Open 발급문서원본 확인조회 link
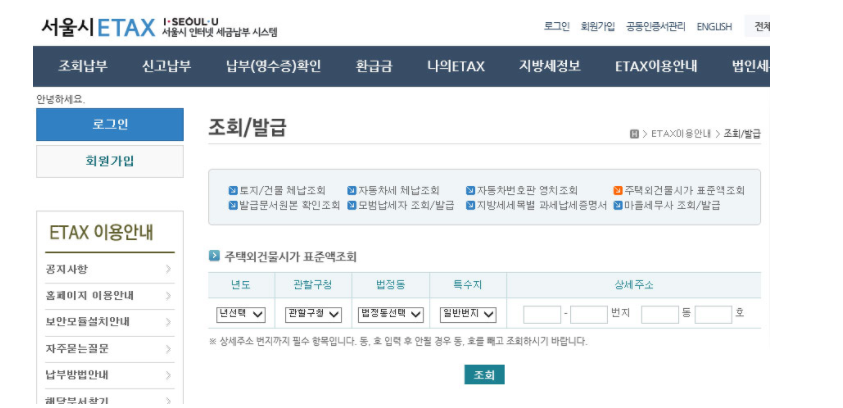Screen dimensions: 843x408 289,205
